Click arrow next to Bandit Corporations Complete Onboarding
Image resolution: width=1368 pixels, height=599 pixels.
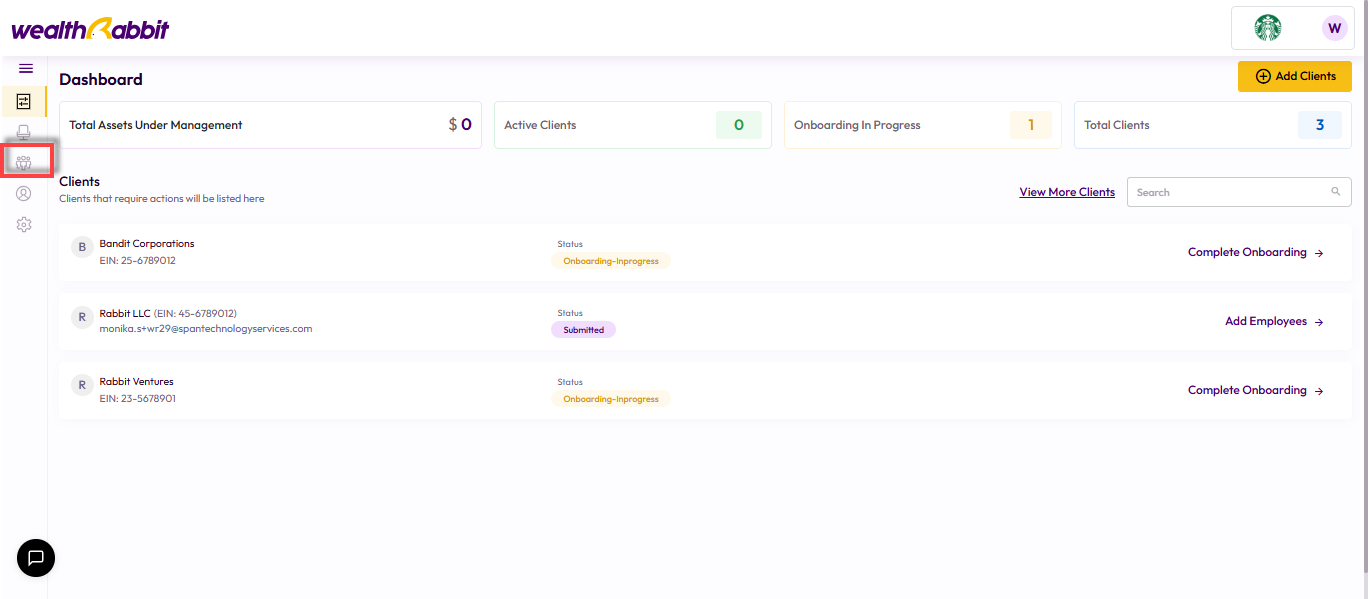click(1319, 253)
